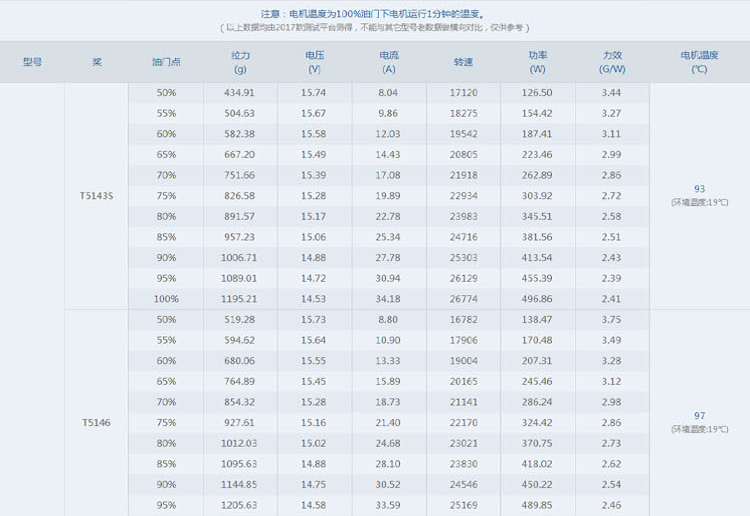Click the 拉力 (g) column header
The height and width of the screenshot is (516, 750).
pos(240,62)
